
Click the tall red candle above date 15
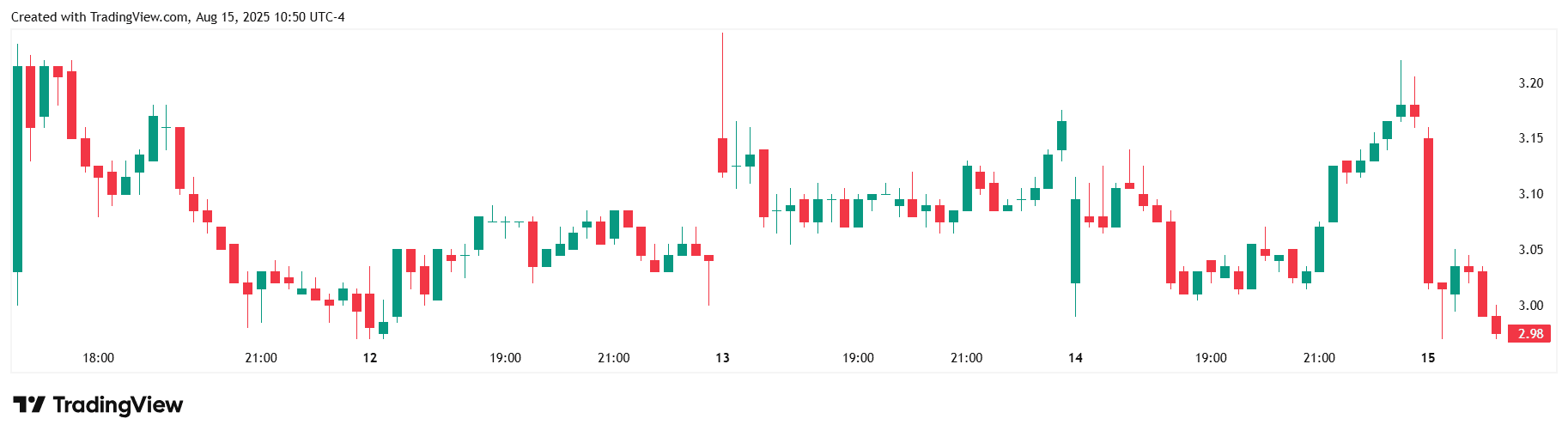(x=1428, y=210)
